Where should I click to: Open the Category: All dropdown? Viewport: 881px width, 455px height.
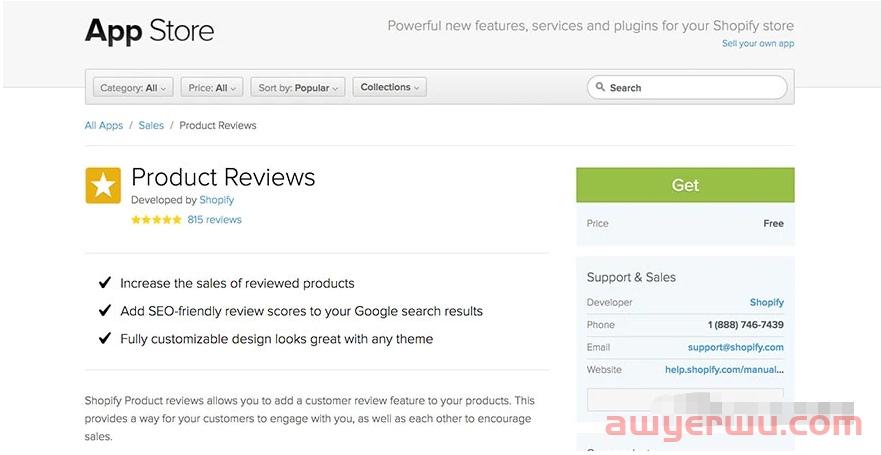pos(135,88)
